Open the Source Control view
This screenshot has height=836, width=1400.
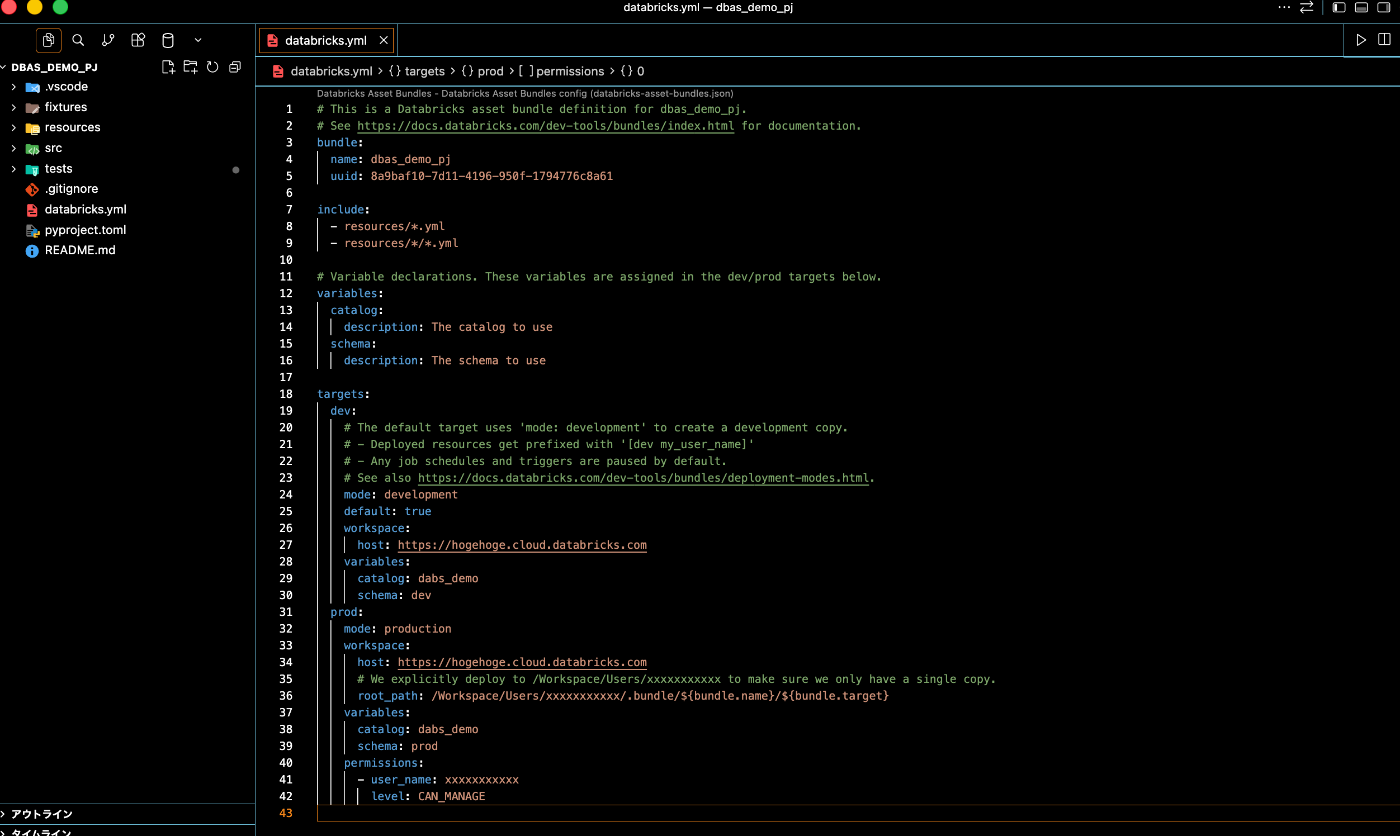click(108, 40)
